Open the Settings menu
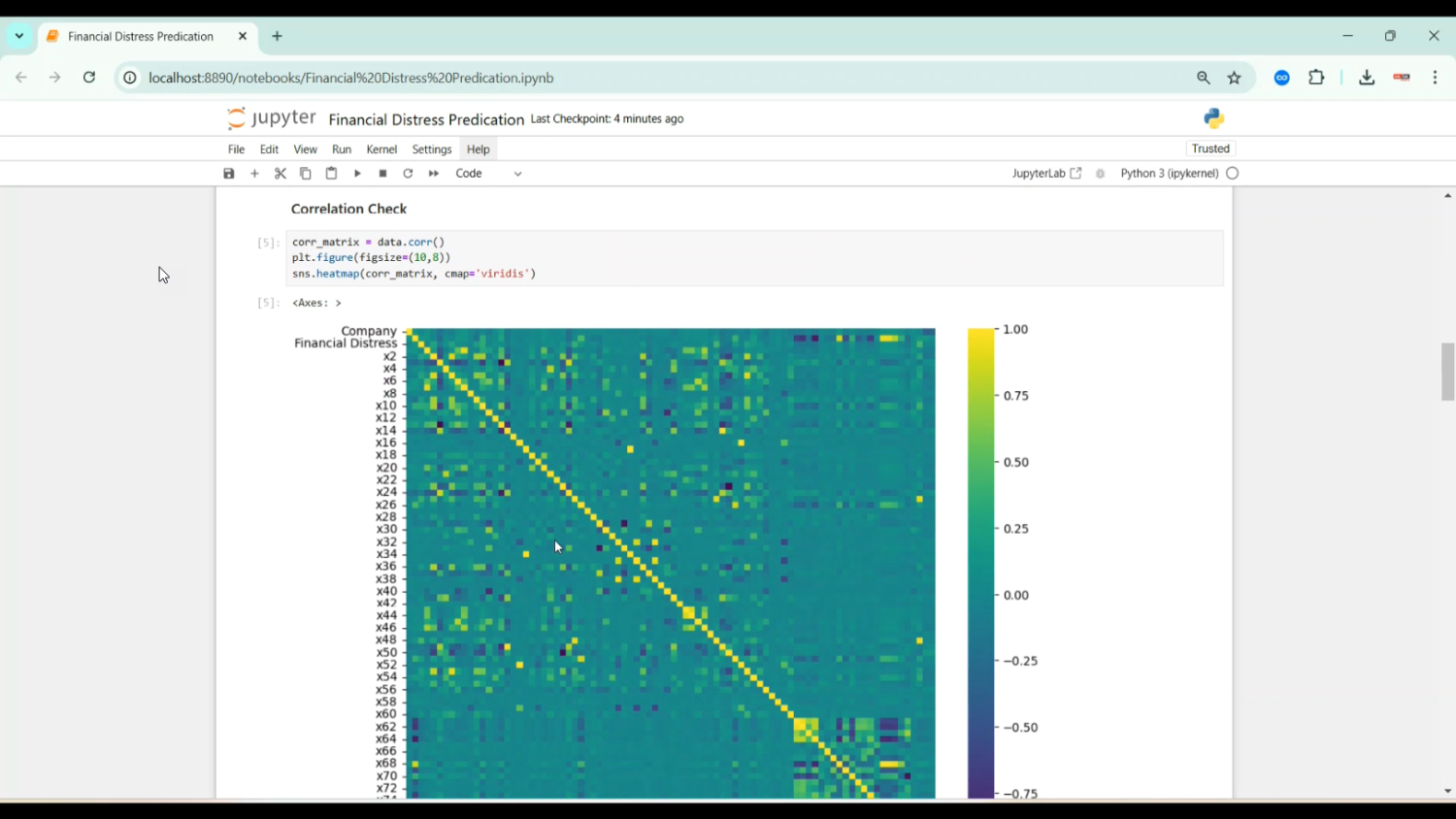Image resolution: width=1456 pixels, height=819 pixels. pyautogui.click(x=432, y=149)
